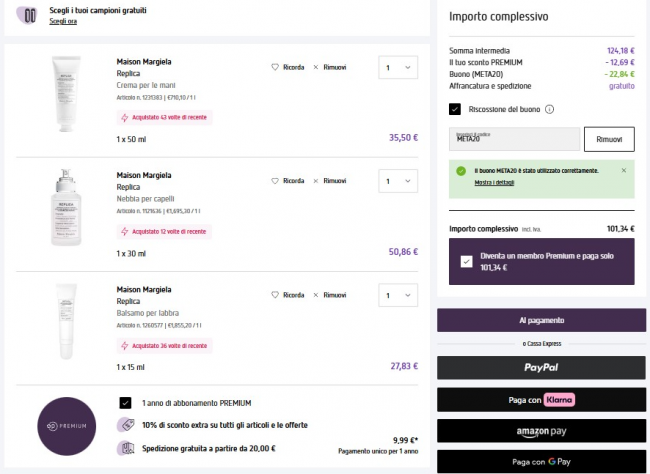Open the Scegli ora samples link
The image size is (650, 474).
coord(63,20)
